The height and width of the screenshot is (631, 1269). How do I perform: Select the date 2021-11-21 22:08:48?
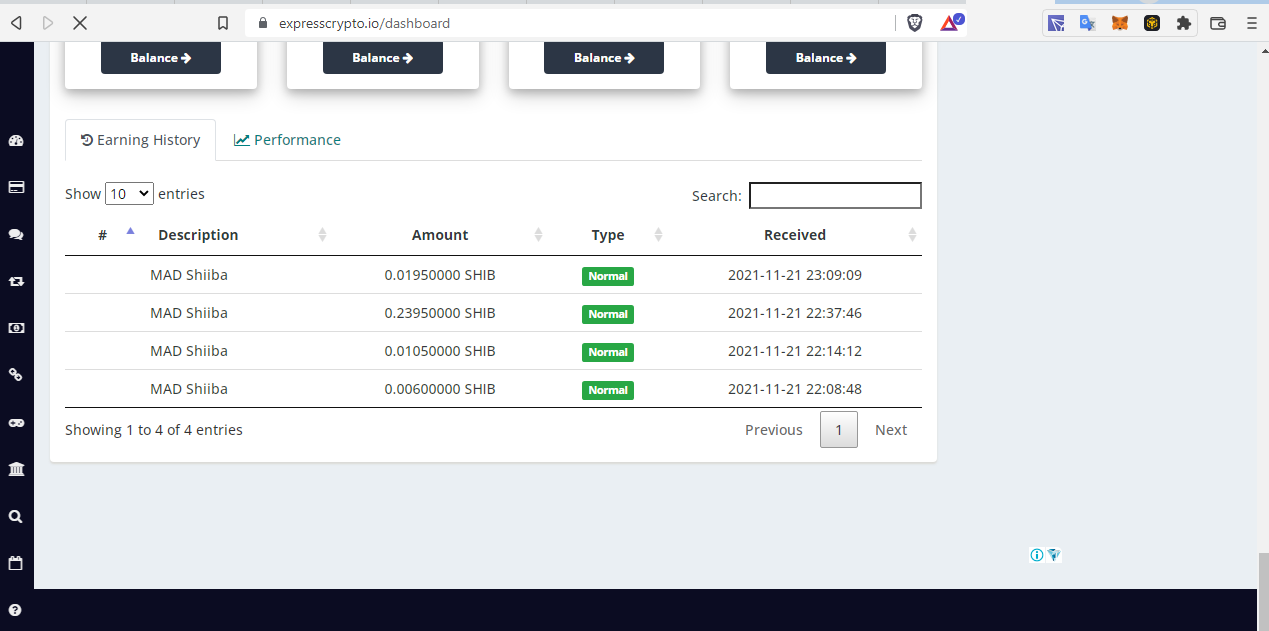(795, 389)
